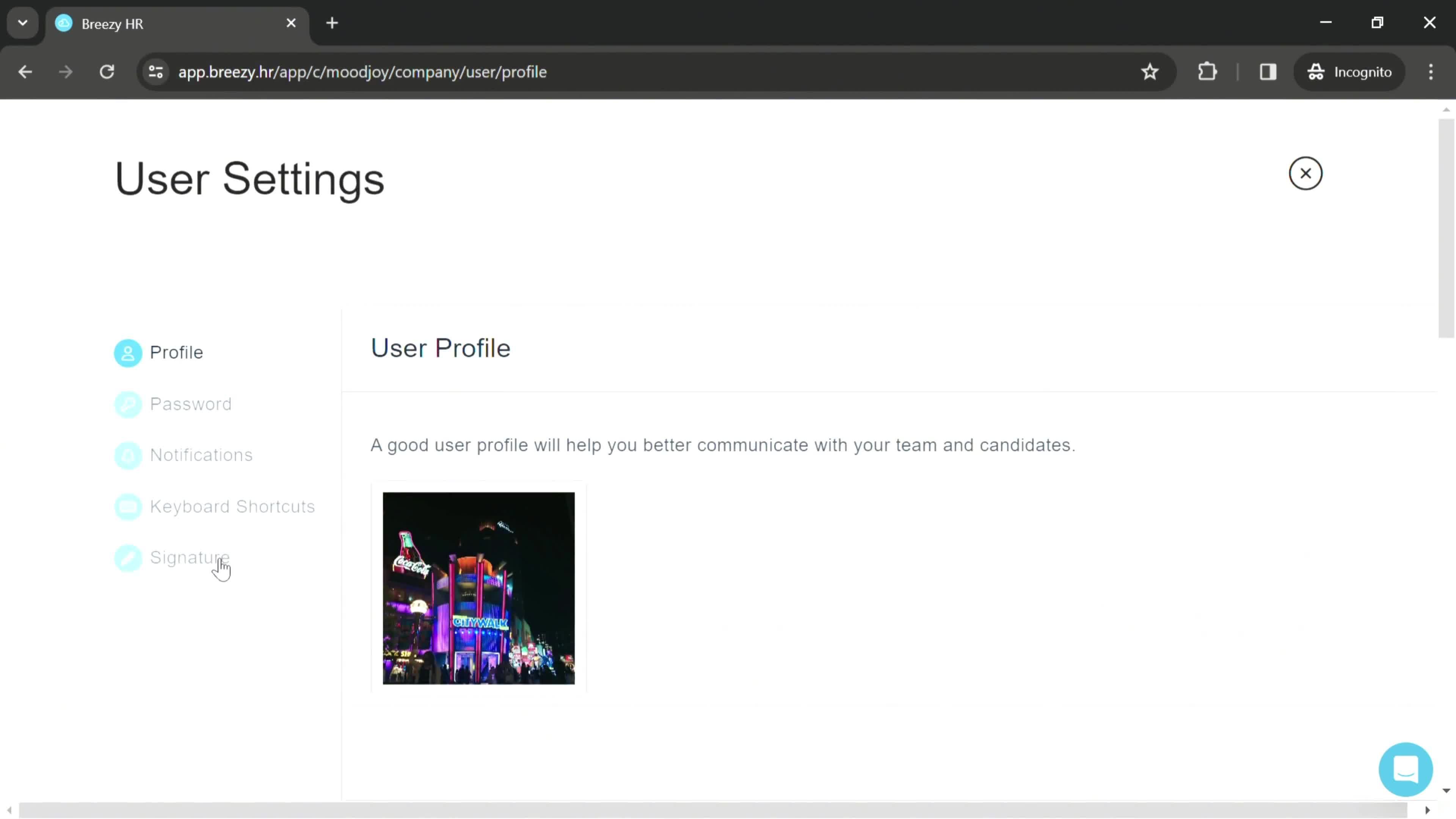The image size is (1456, 819).
Task: Click the Notifications section icon
Action: pos(128,455)
